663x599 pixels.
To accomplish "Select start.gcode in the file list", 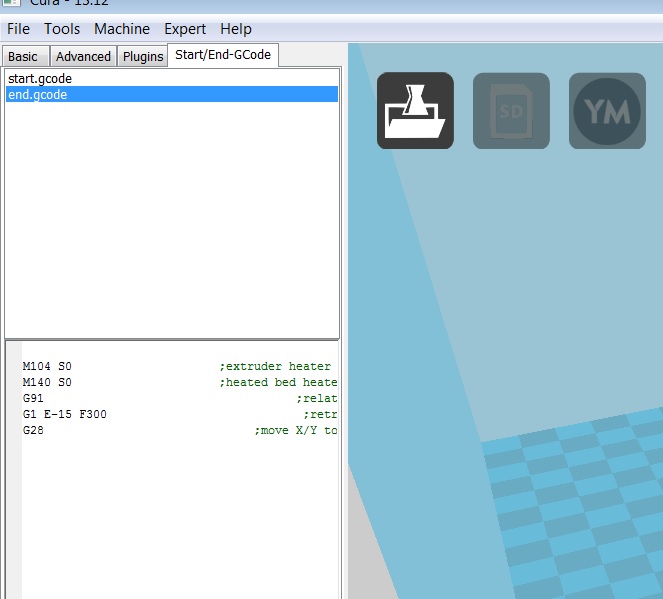I will pyautogui.click(x=40, y=78).
